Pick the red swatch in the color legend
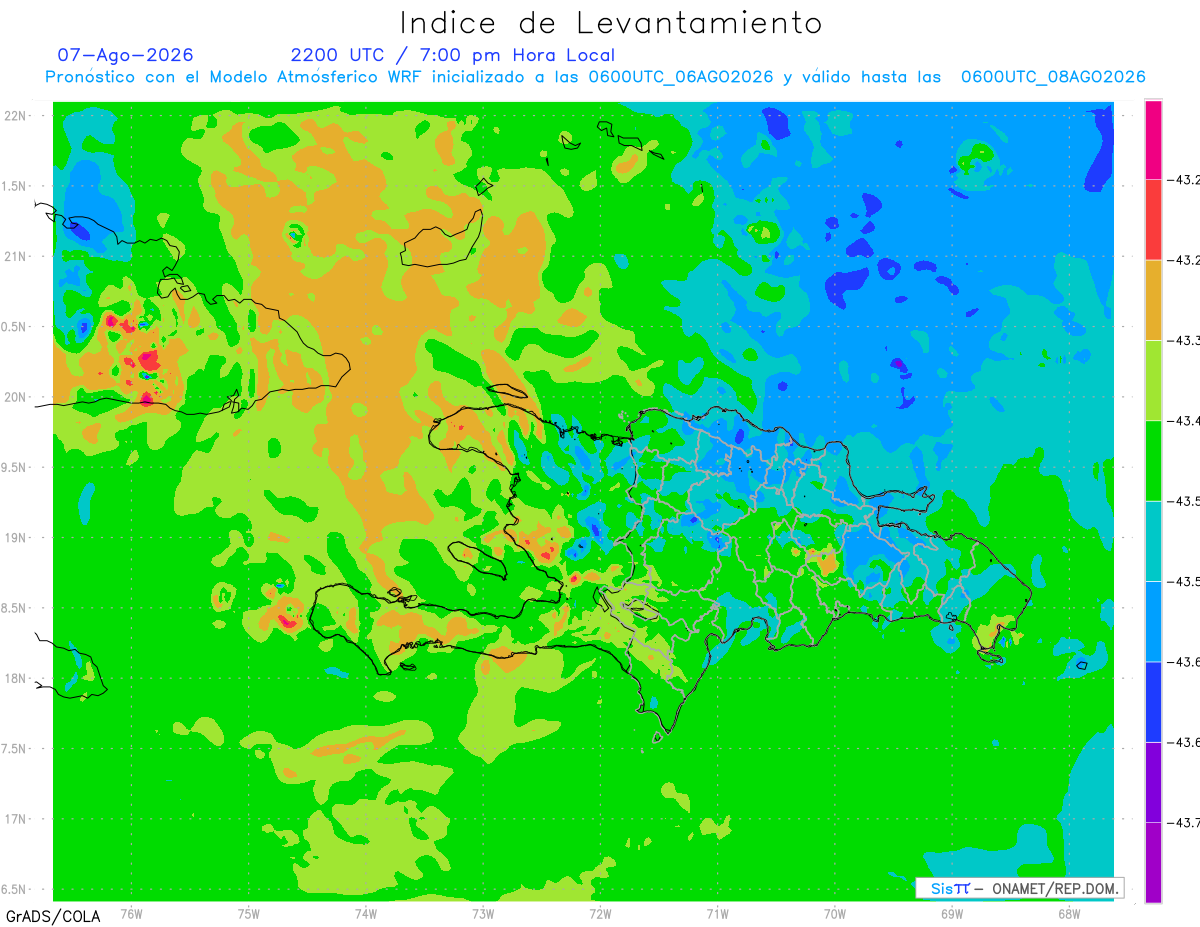Image resolution: width=1200 pixels, height=927 pixels. (1153, 220)
